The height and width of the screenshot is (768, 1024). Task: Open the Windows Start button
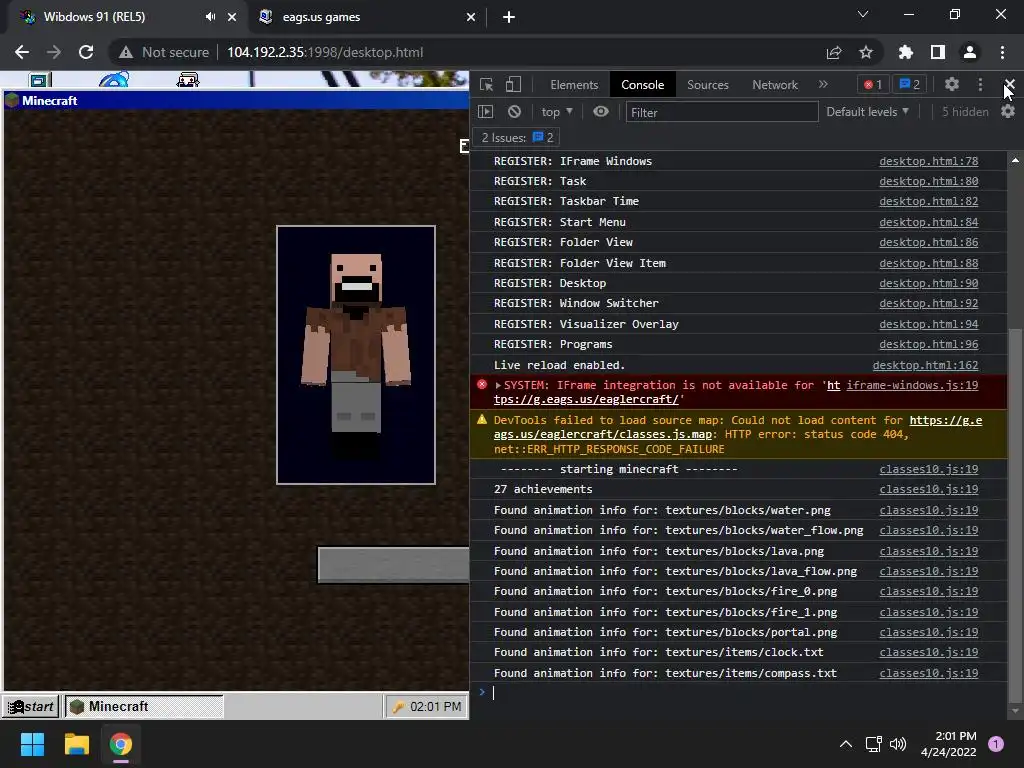32,744
